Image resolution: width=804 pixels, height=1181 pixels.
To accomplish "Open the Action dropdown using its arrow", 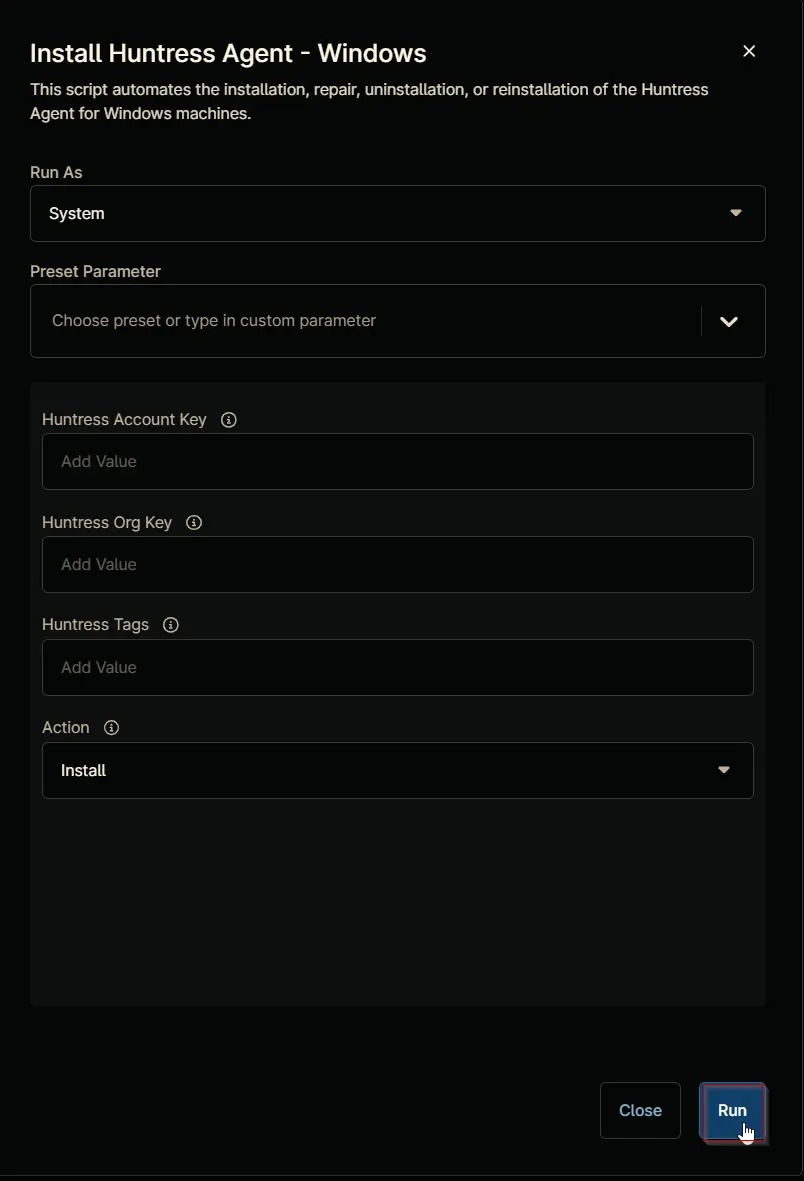I will tap(724, 770).
